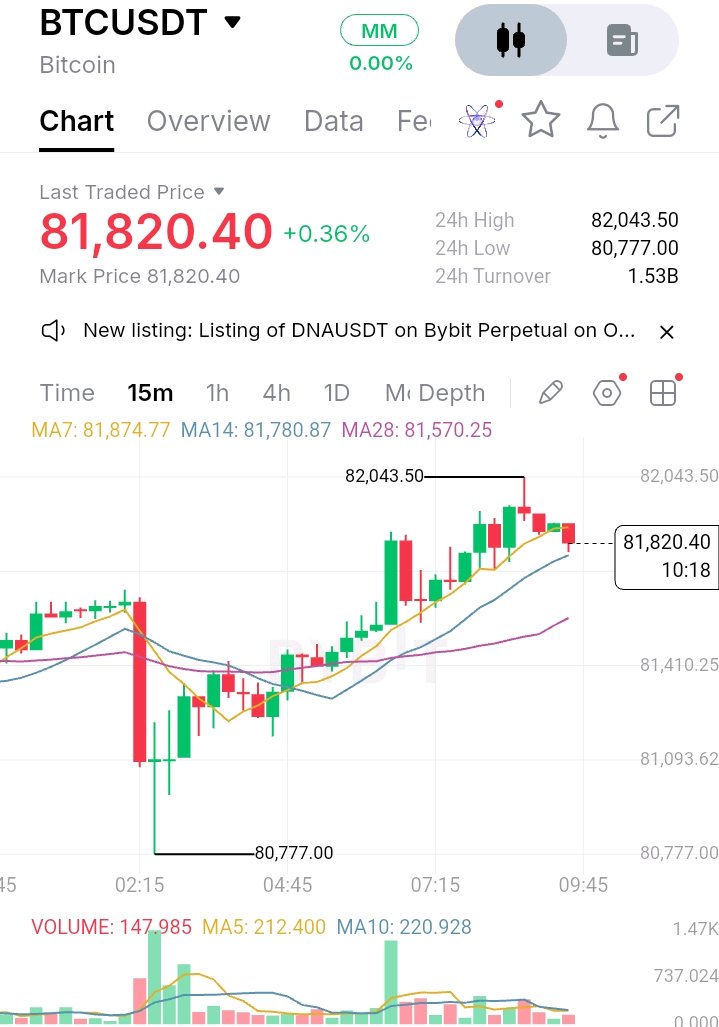Switch to the Depth chart

(x=452, y=393)
